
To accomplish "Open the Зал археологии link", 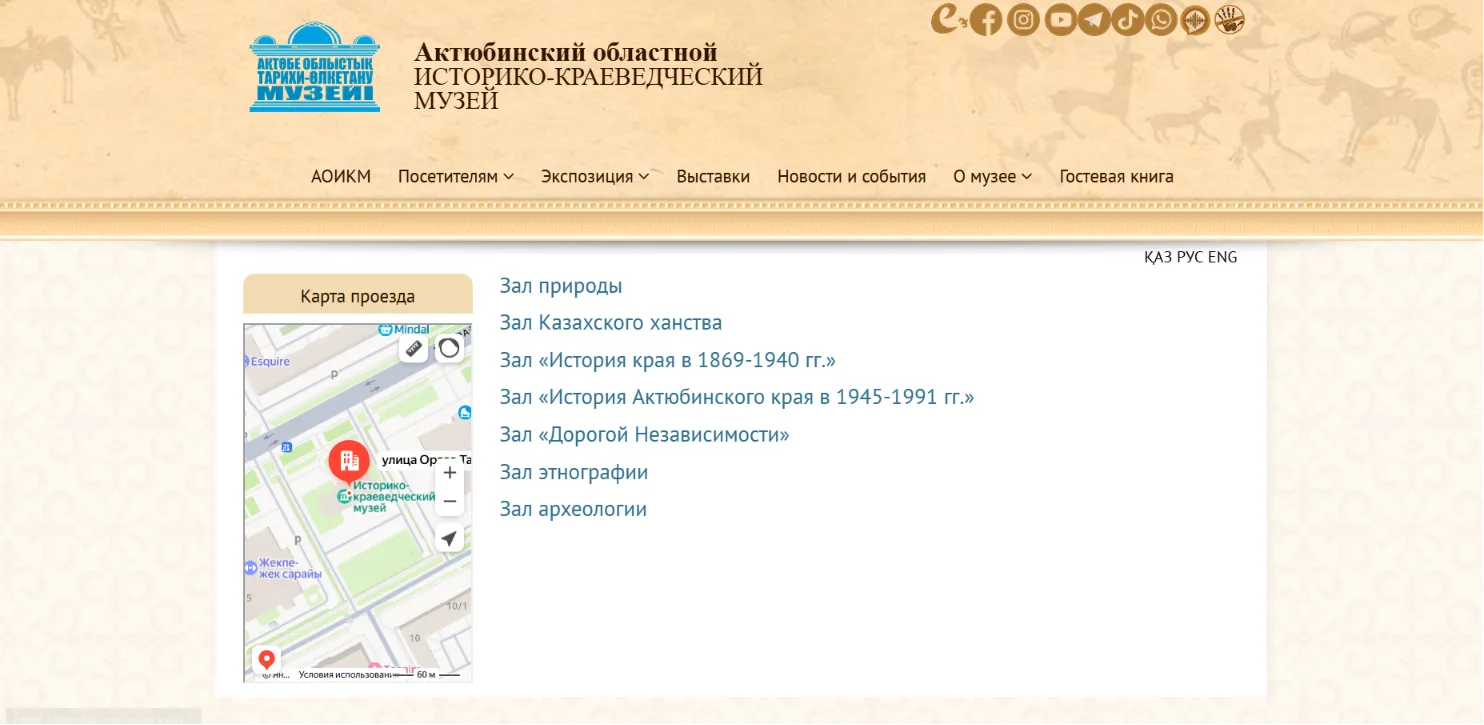I will pos(573,509).
